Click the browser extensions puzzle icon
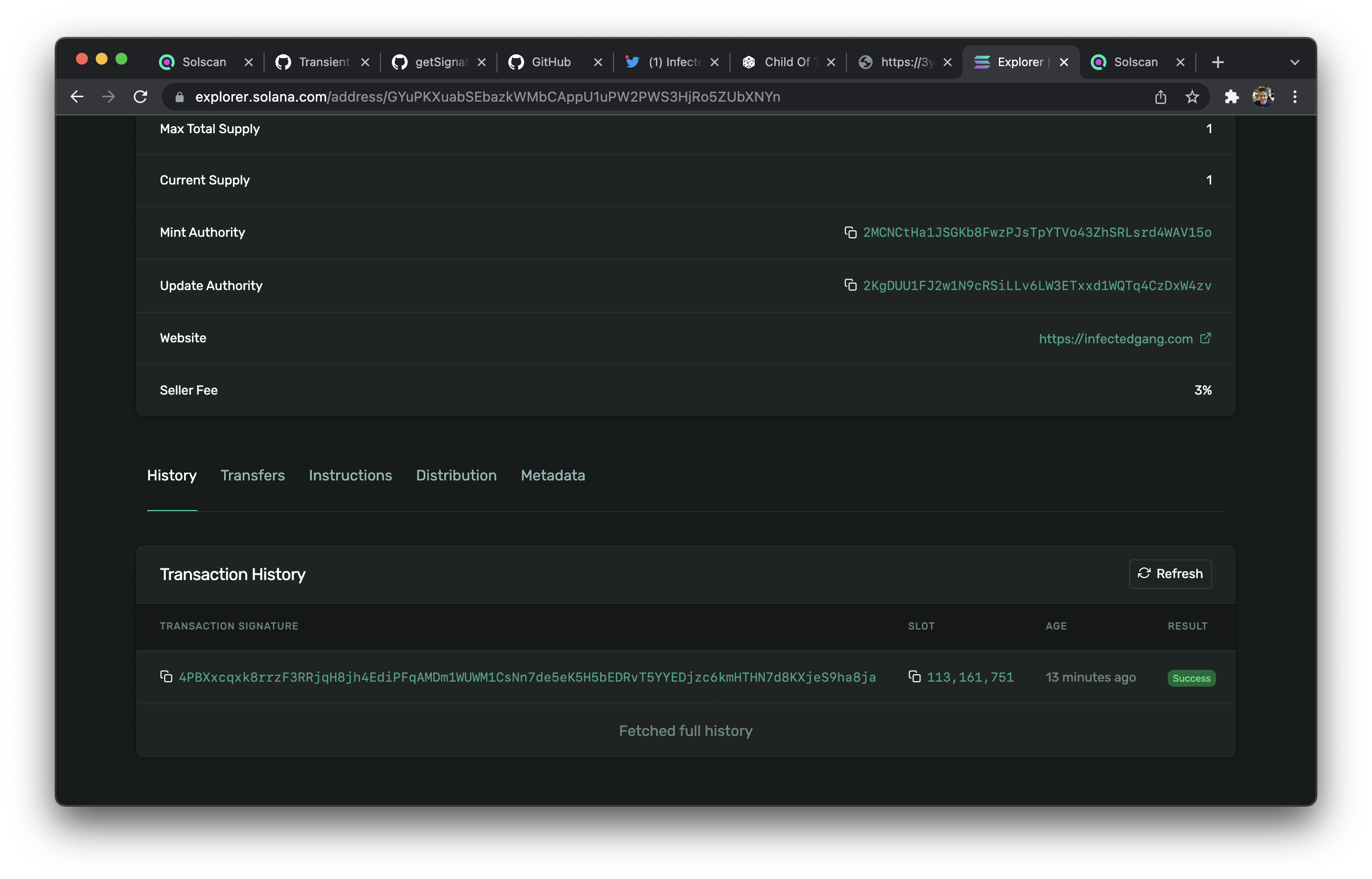 point(1232,97)
